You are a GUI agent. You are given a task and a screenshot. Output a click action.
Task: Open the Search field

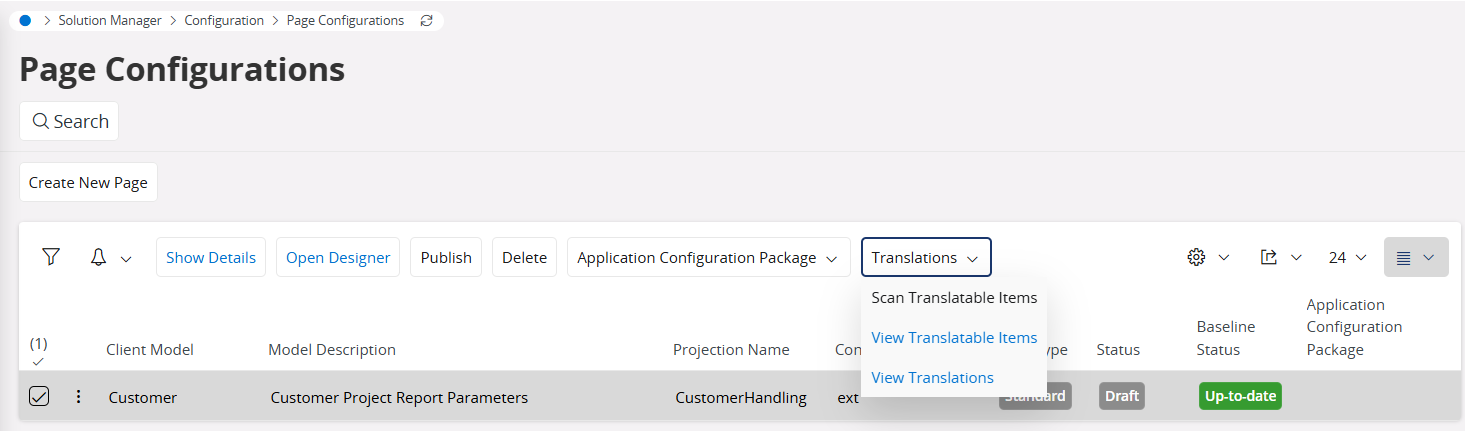tap(69, 121)
